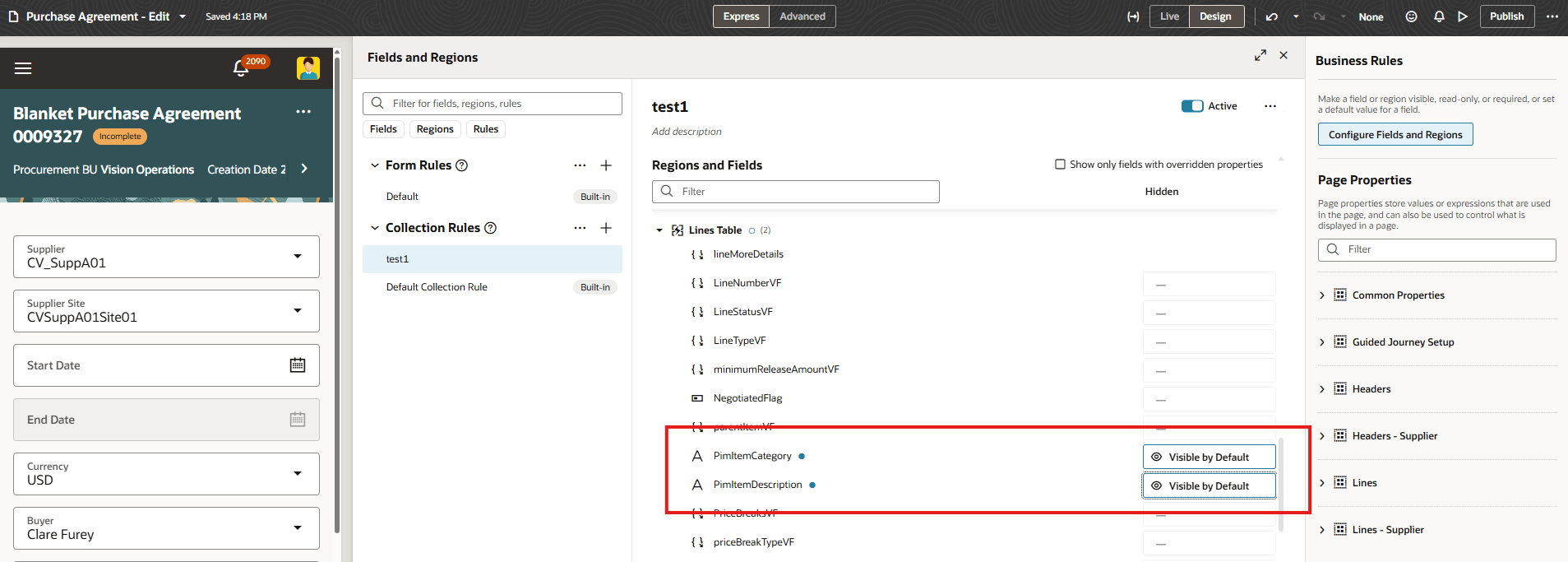Change PimItemDescription Visible by Default setting

click(1209, 486)
